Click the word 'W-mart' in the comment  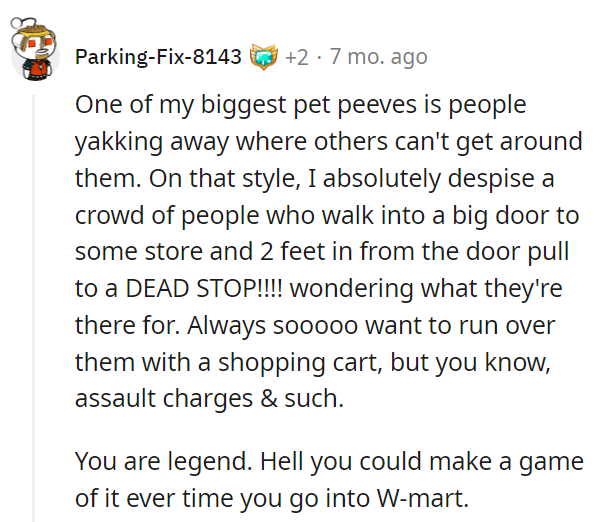[422, 498]
